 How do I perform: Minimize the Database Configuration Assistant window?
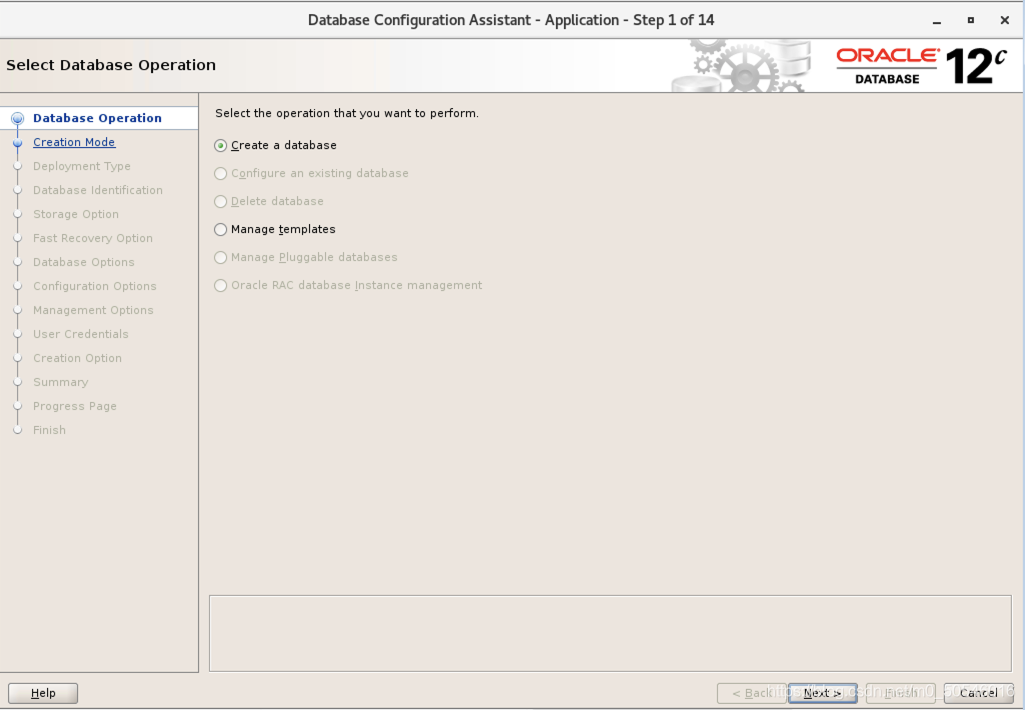[937, 21]
